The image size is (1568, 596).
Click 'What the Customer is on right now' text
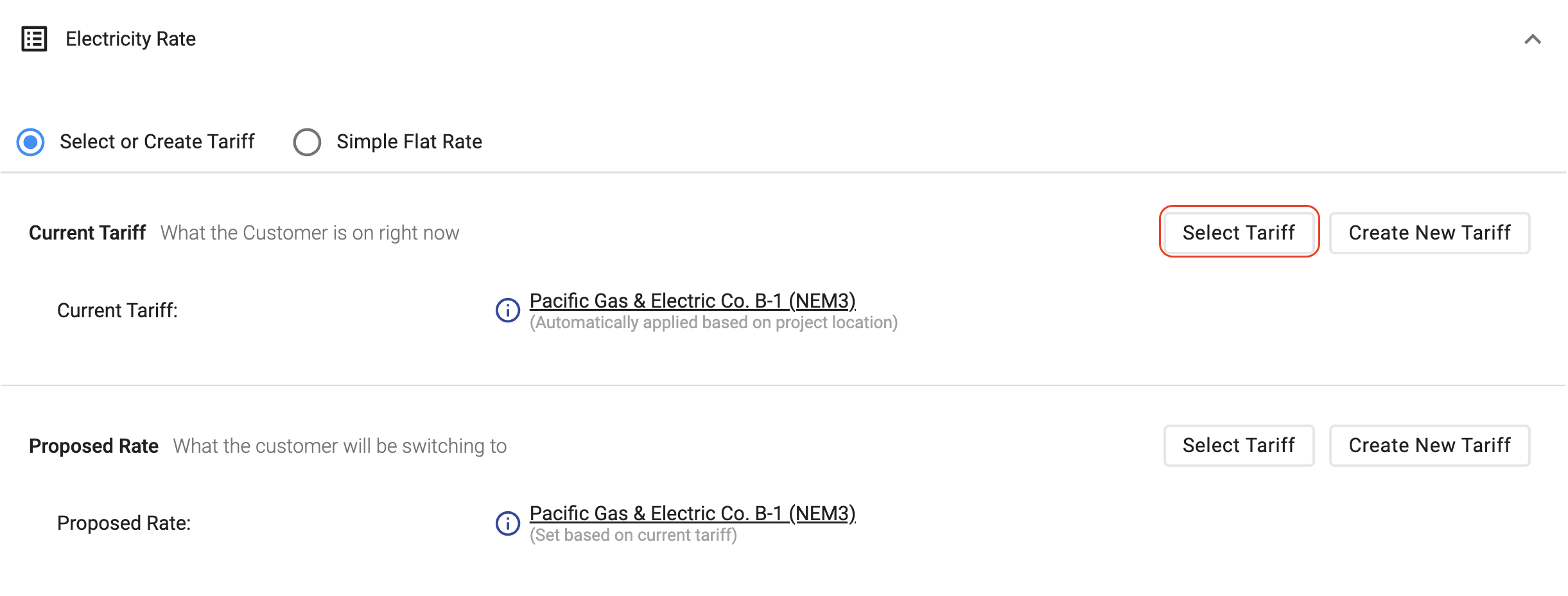point(309,232)
